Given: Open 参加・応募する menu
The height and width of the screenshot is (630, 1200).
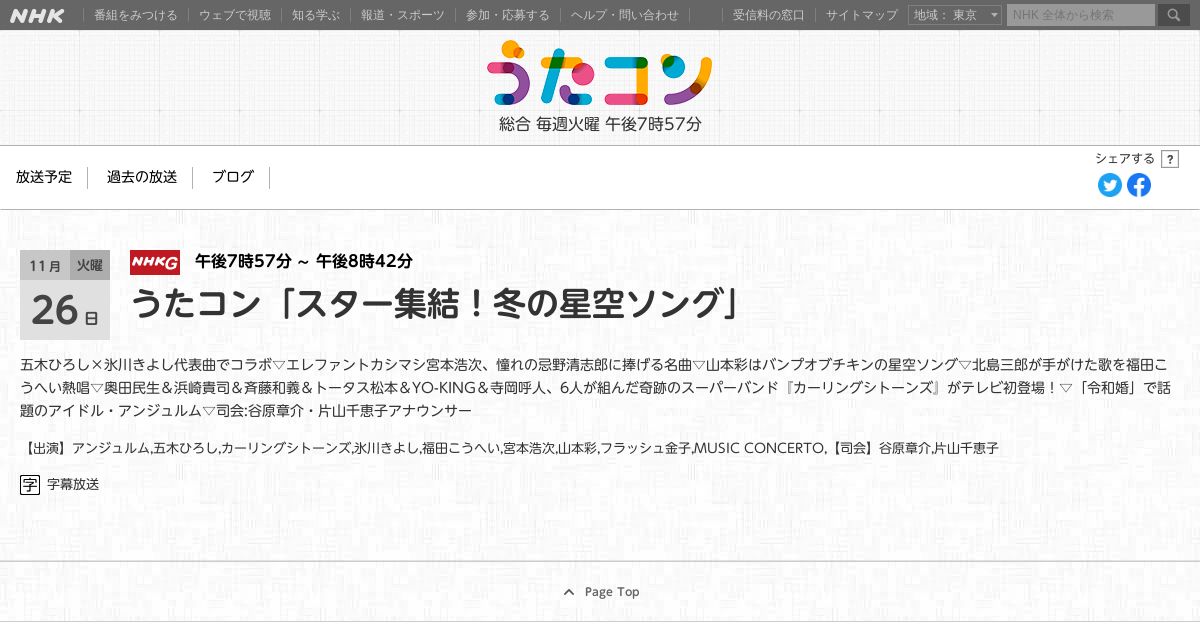Looking at the screenshot, I should click(508, 15).
